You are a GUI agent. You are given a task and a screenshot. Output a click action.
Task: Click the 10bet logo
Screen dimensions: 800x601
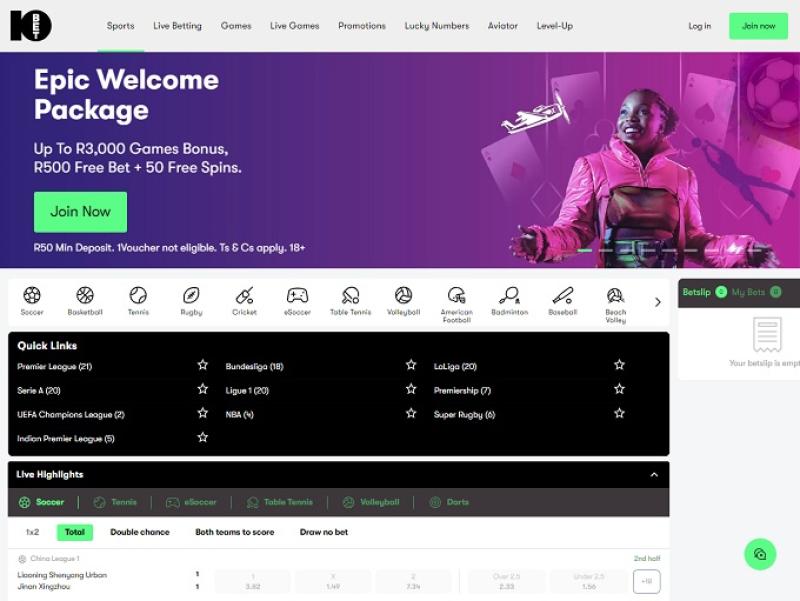(x=30, y=26)
